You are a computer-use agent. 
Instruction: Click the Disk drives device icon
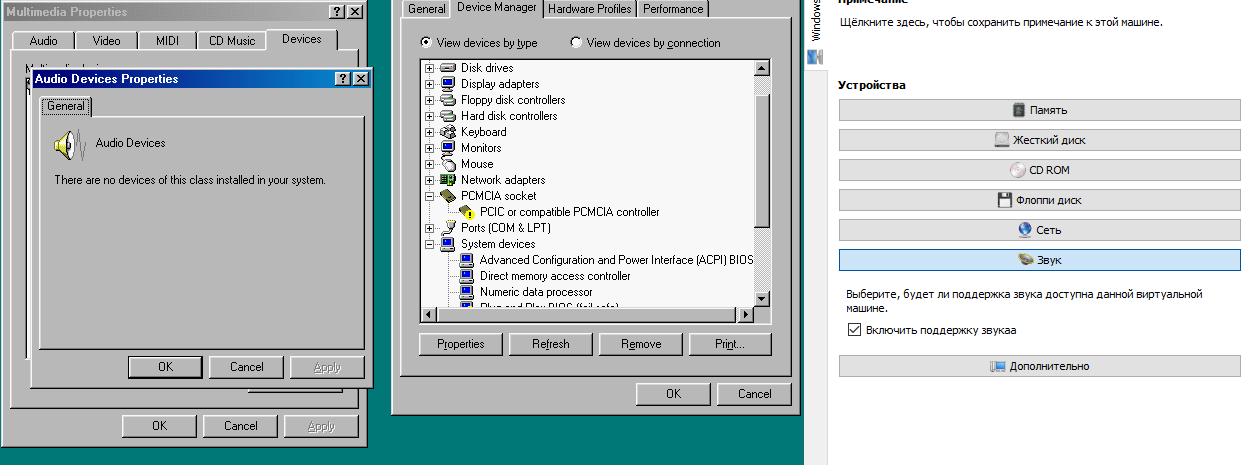448,68
